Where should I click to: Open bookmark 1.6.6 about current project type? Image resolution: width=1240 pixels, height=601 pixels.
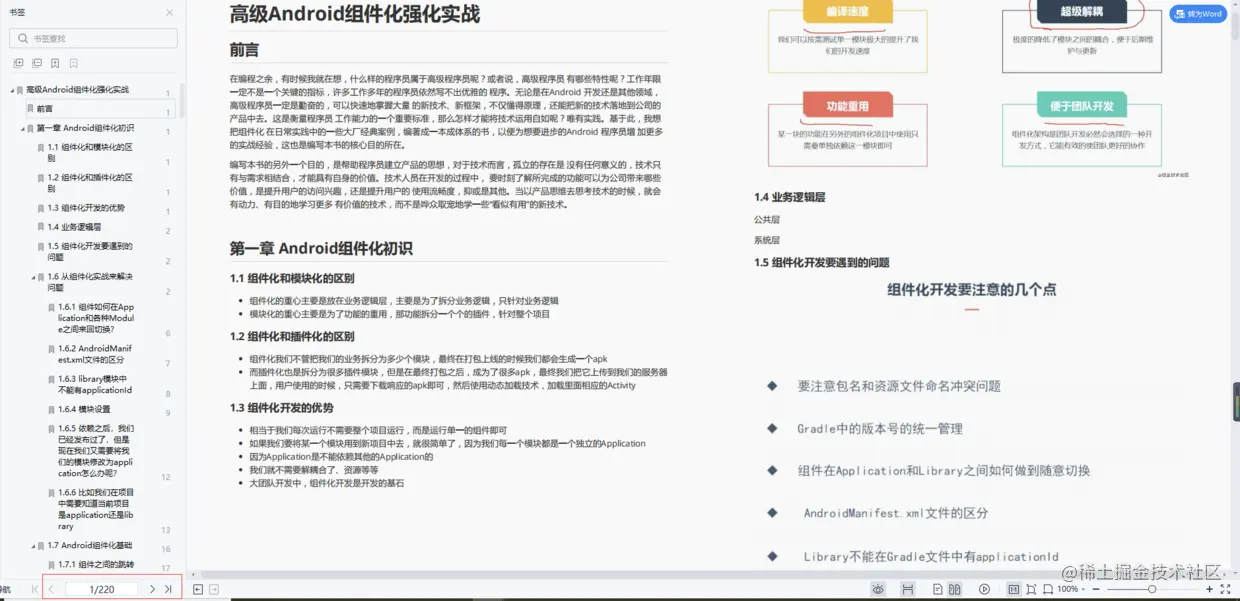(x=96, y=509)
